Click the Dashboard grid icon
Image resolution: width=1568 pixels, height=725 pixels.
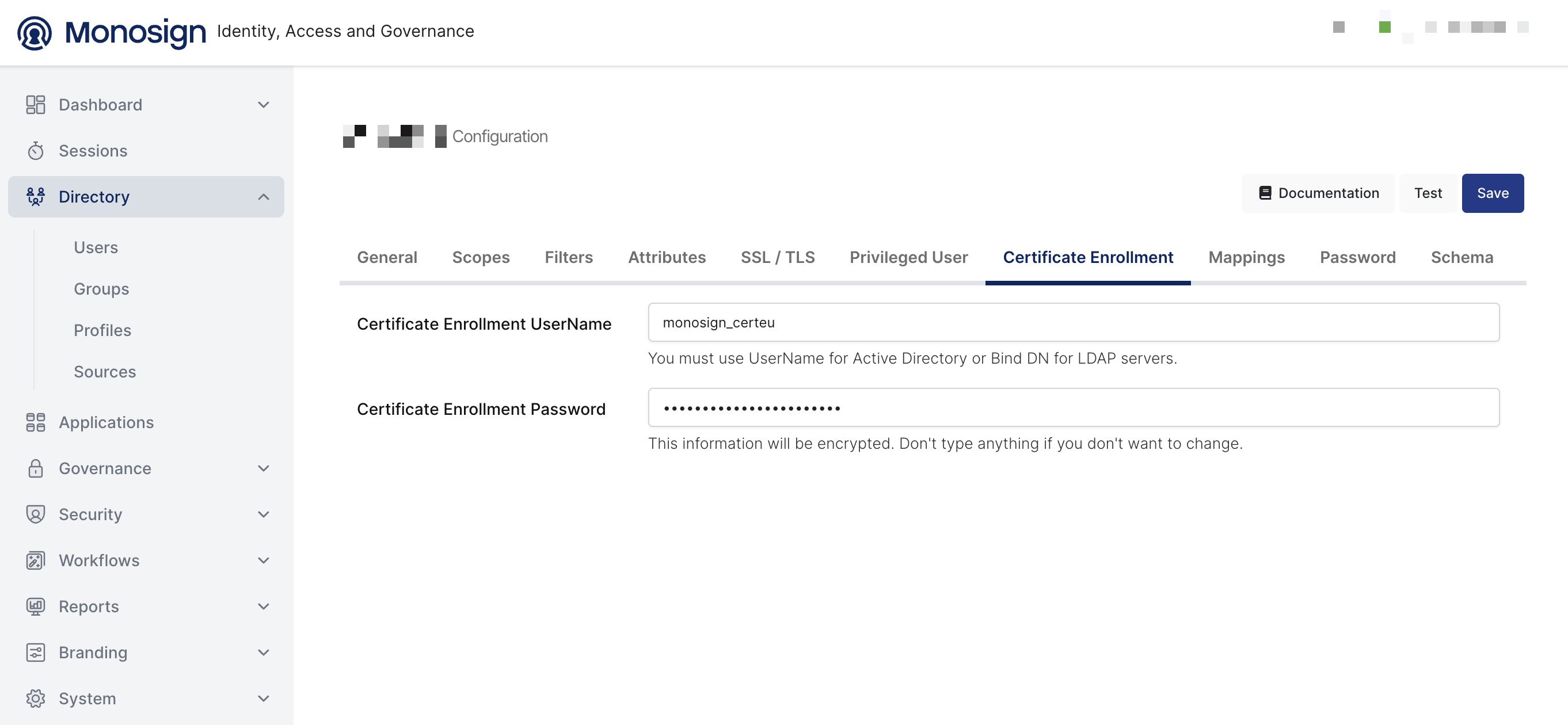point(35,105)
